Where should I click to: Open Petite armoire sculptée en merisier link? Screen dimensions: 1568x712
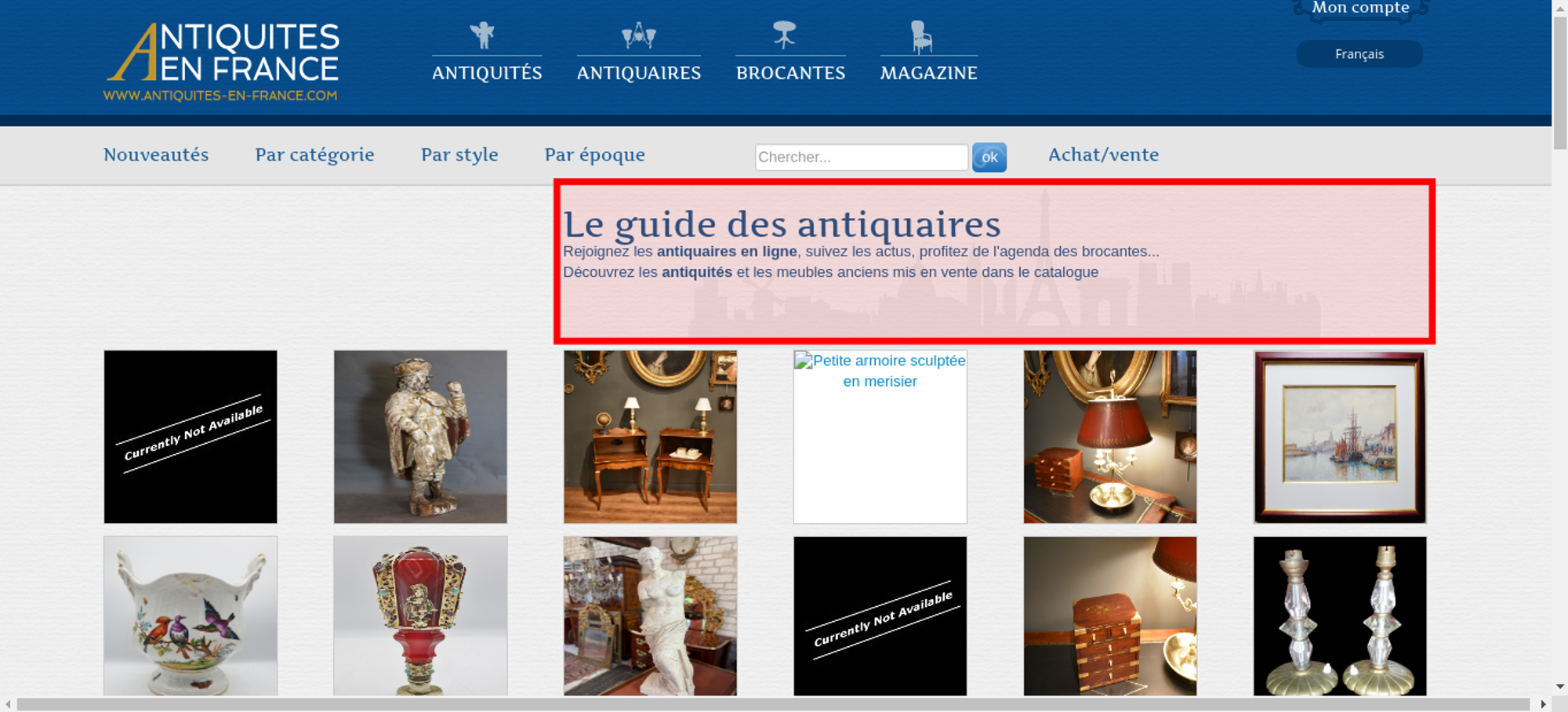tap(880, 371)
